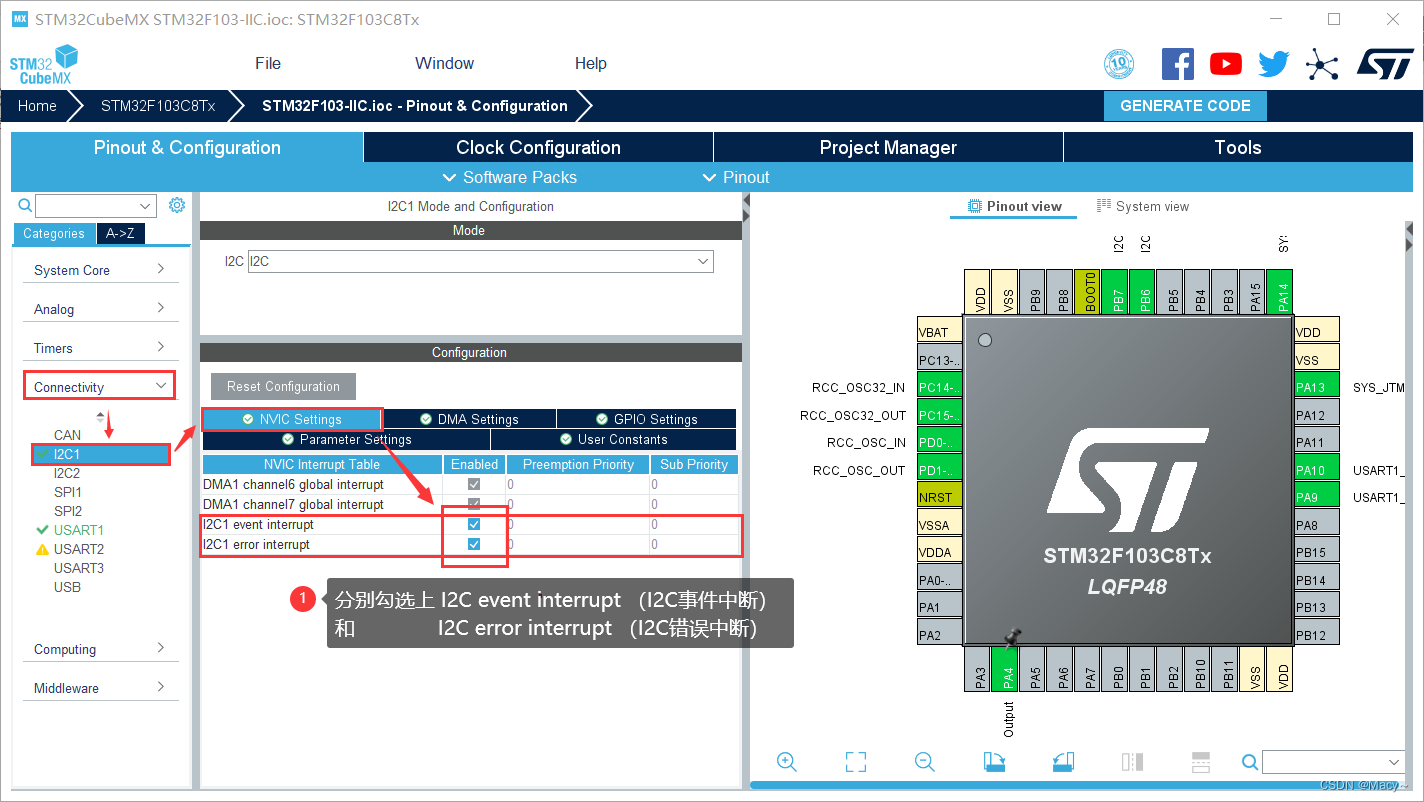Click the ST logo icon
1424x802 pixels.
click(x=1385, y=63)
